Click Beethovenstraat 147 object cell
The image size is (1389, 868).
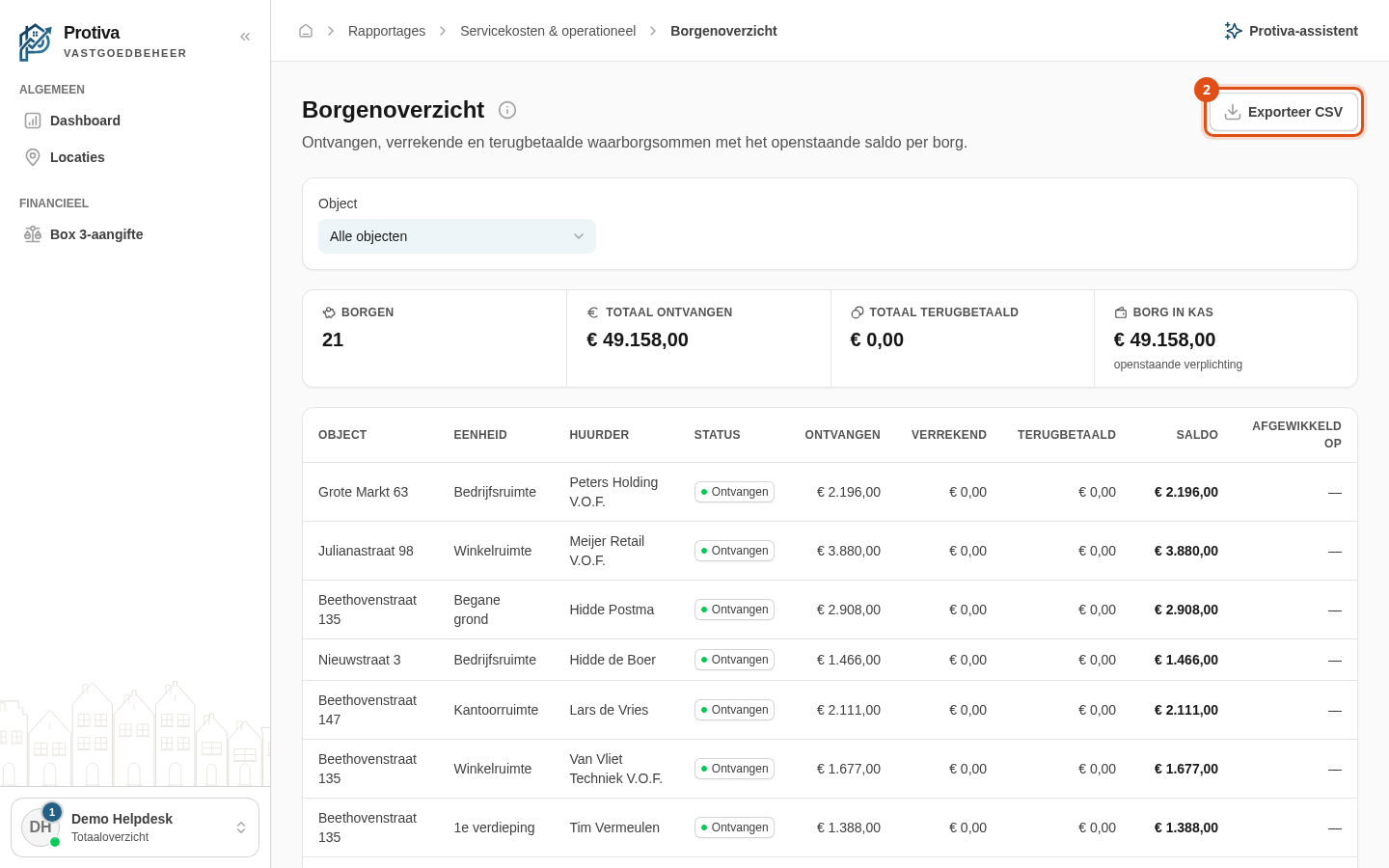[x=368, y=710]
